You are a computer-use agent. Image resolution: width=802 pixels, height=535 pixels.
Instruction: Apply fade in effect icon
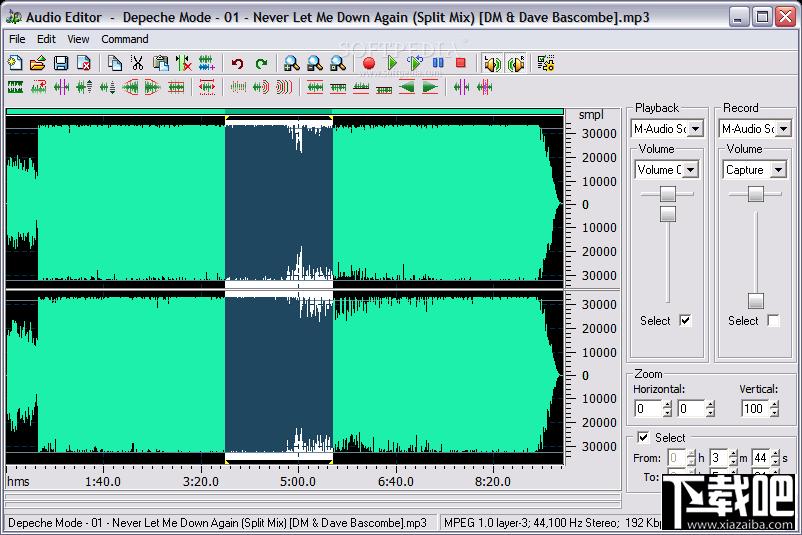tap(130, 87)
